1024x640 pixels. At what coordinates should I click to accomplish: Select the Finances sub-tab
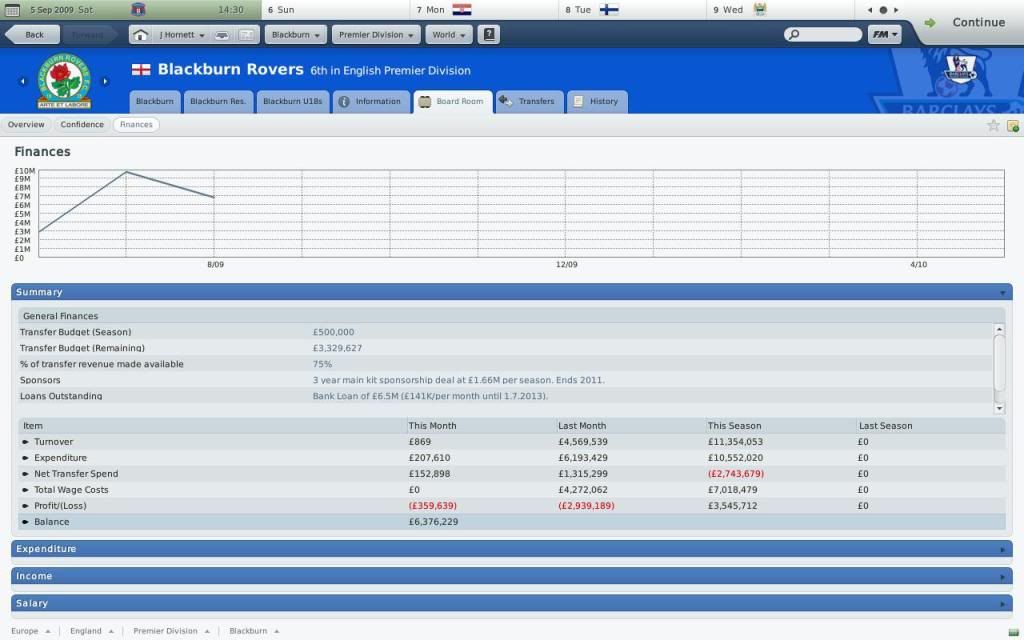point(136,125)
